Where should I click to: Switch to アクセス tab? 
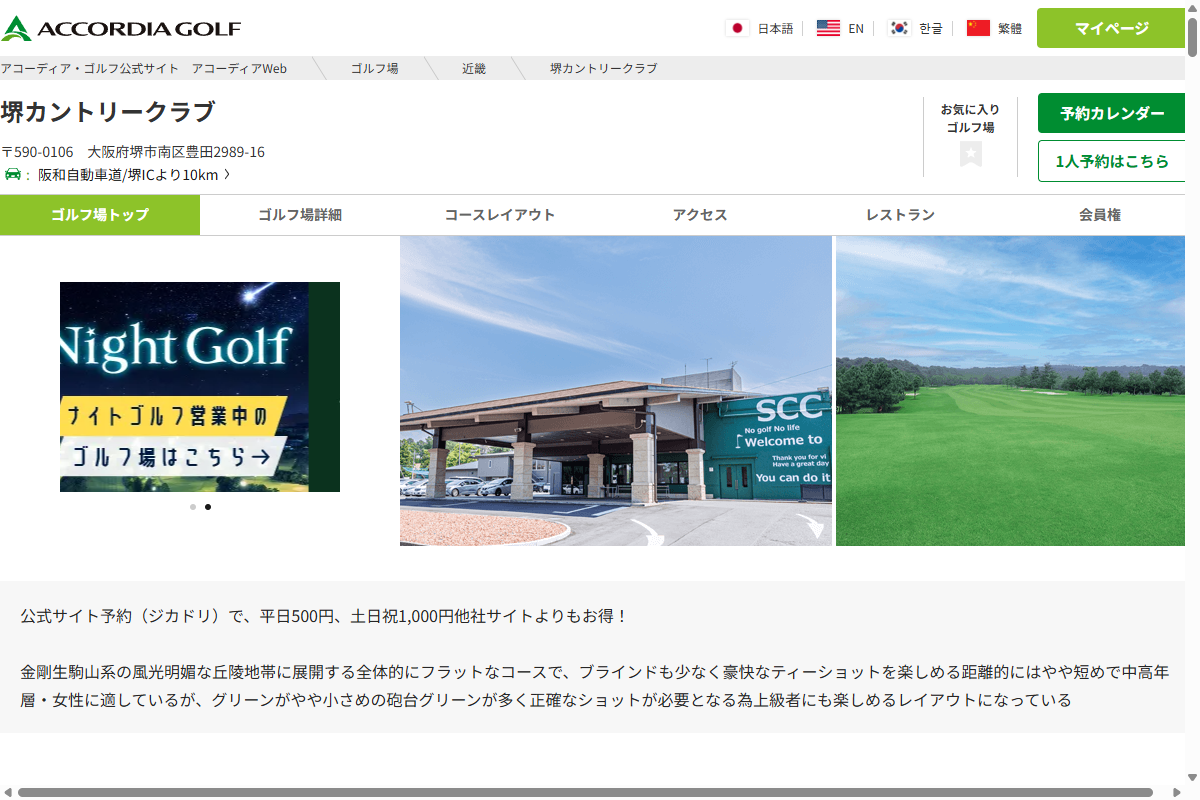click(700, 215)
